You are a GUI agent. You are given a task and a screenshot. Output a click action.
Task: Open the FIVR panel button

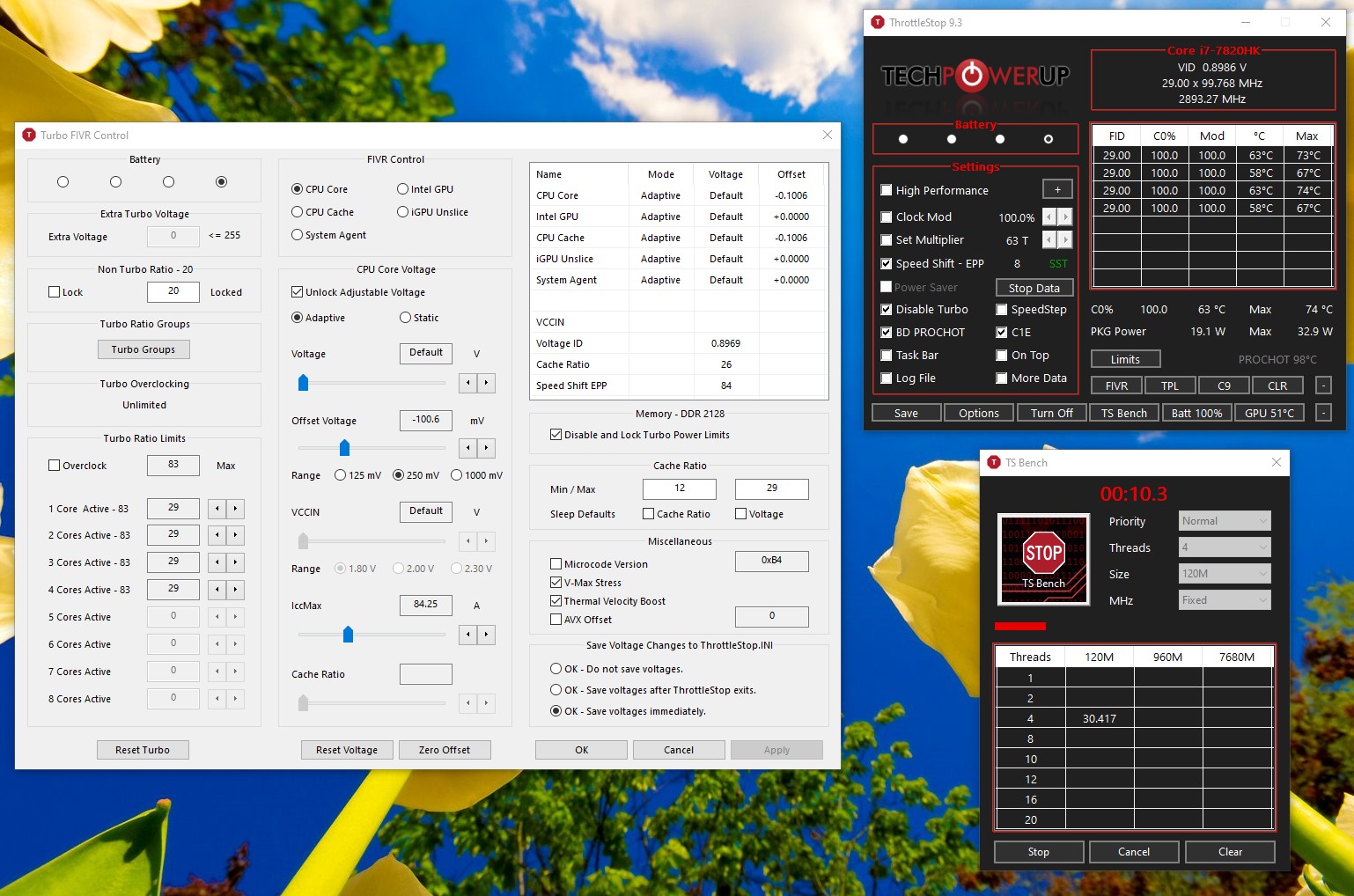coord(1116,386)
